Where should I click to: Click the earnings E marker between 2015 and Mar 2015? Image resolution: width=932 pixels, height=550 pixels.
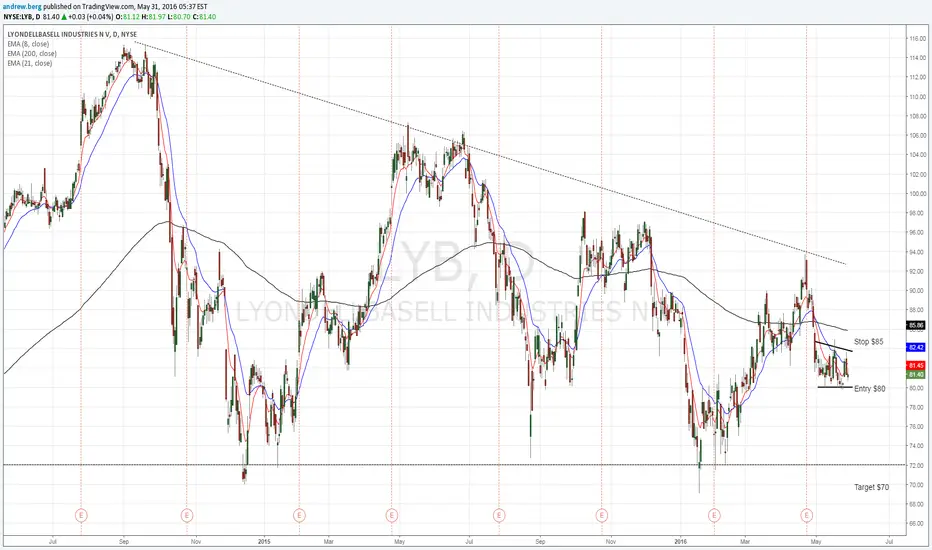(299, 515)
